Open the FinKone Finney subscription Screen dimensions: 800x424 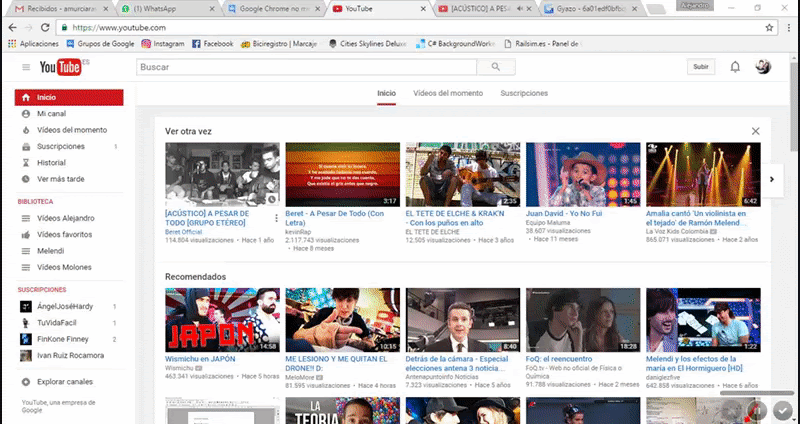click(x=69, y=339)
